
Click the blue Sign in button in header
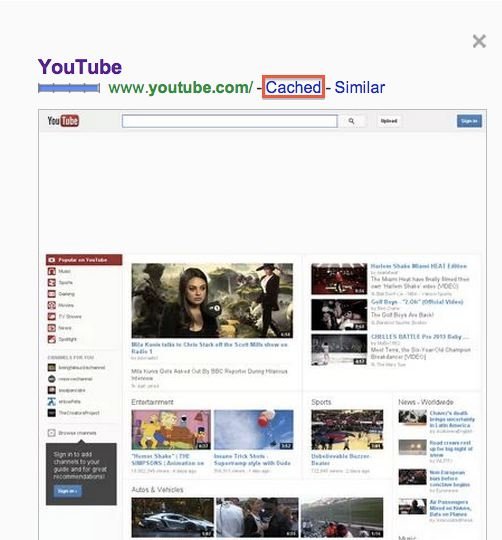pos(469,121)
